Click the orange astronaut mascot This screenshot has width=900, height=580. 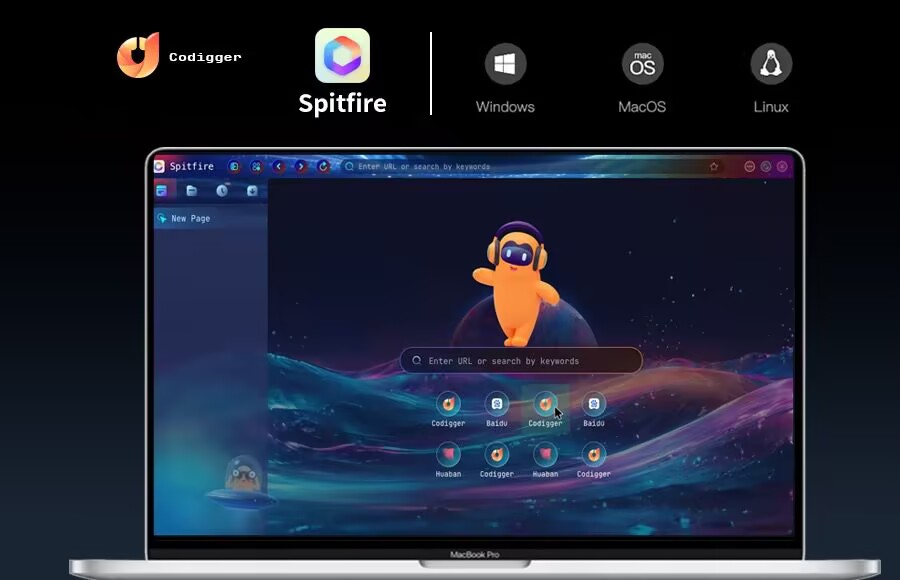(517, 284)
